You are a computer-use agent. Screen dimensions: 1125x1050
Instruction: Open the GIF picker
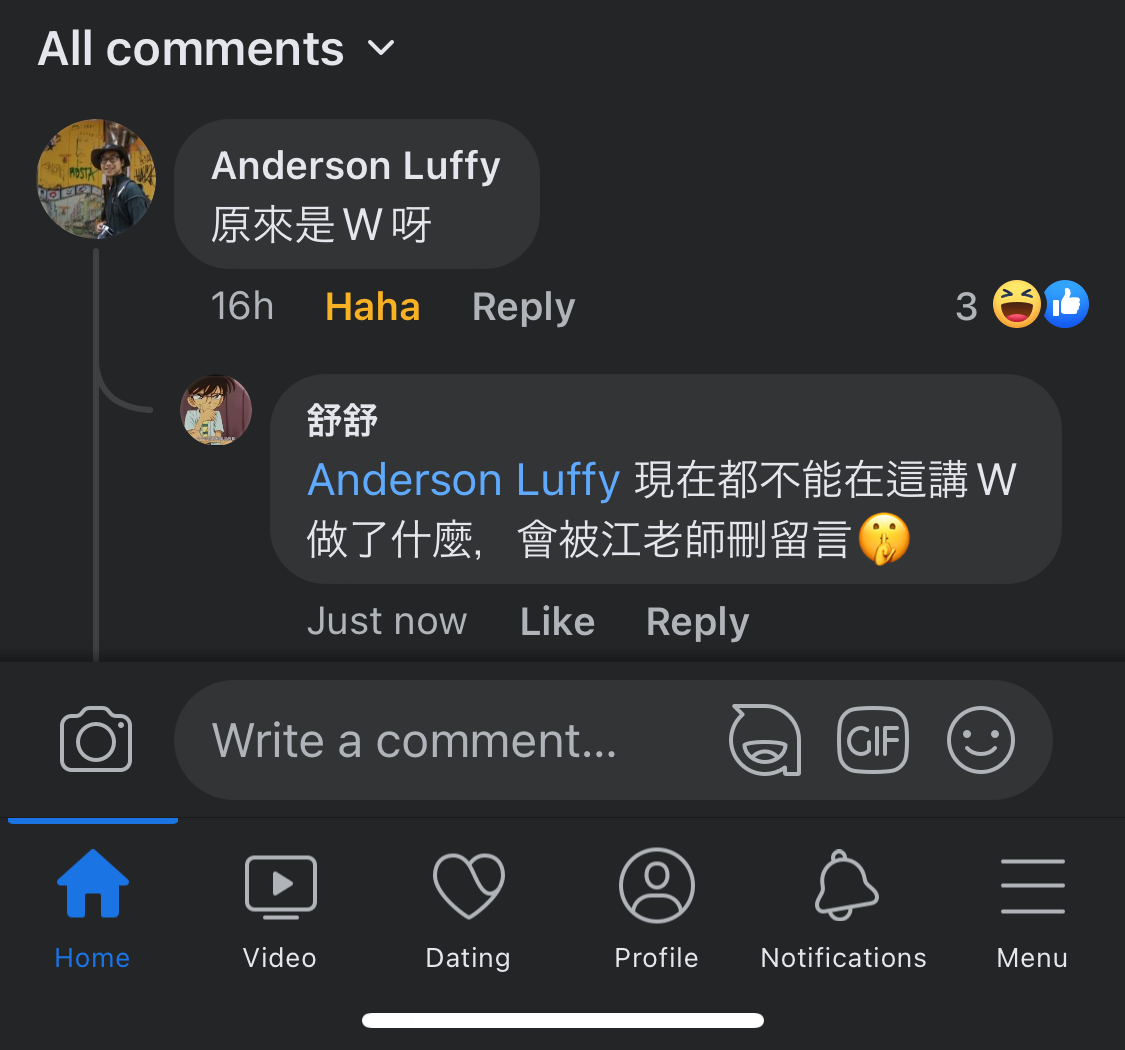872,740
